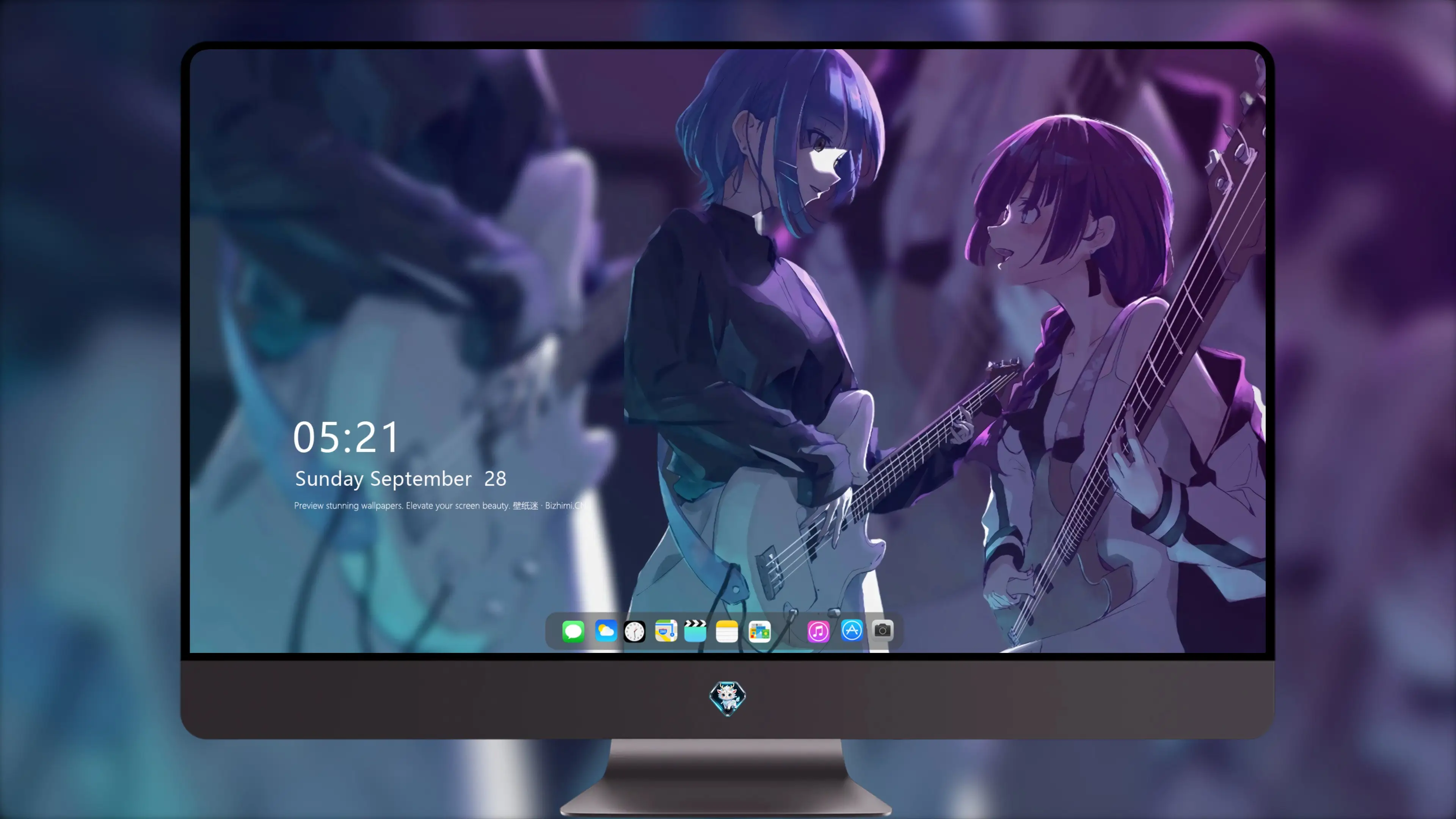Launch the pink iTunes music app
Viewport: 1456px width, 819px height.
pyautogui.click(x=819, y=631)
